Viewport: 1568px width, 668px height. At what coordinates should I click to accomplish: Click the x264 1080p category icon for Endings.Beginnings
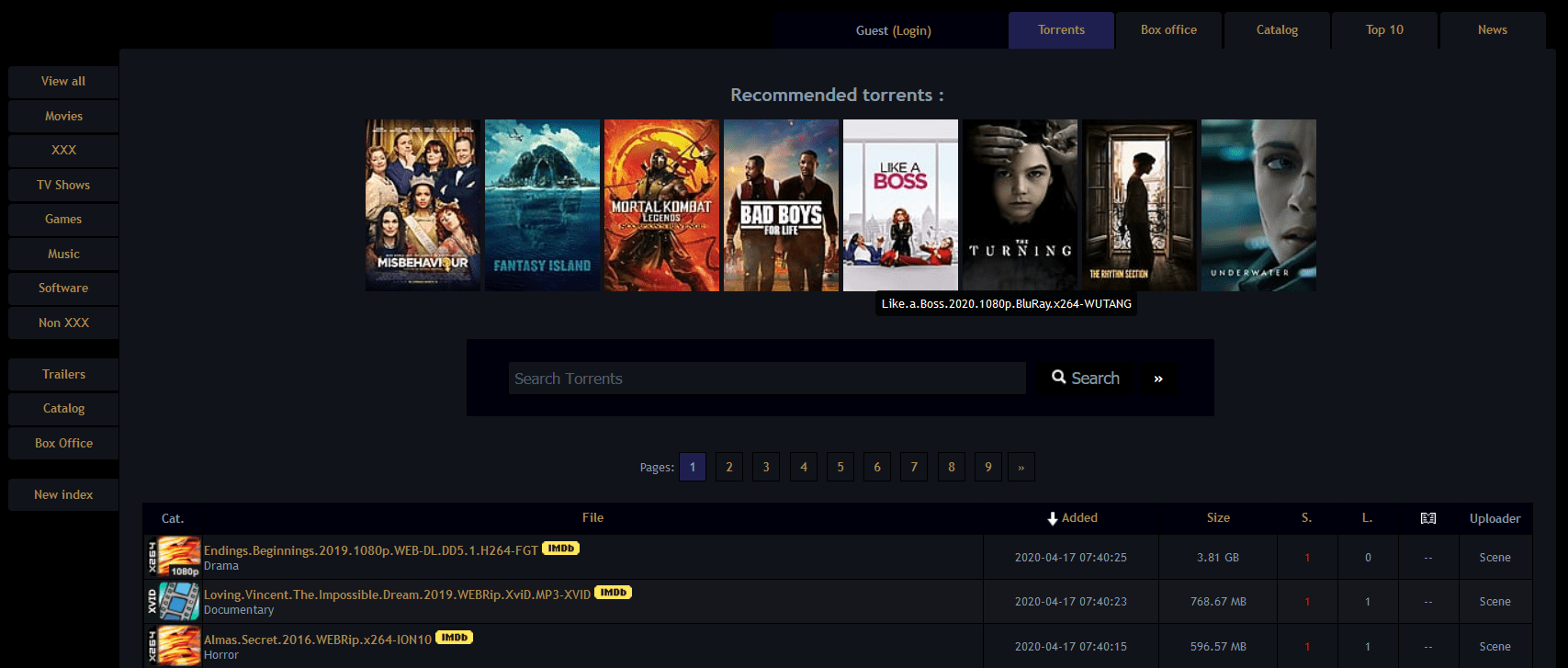(174, 557)
